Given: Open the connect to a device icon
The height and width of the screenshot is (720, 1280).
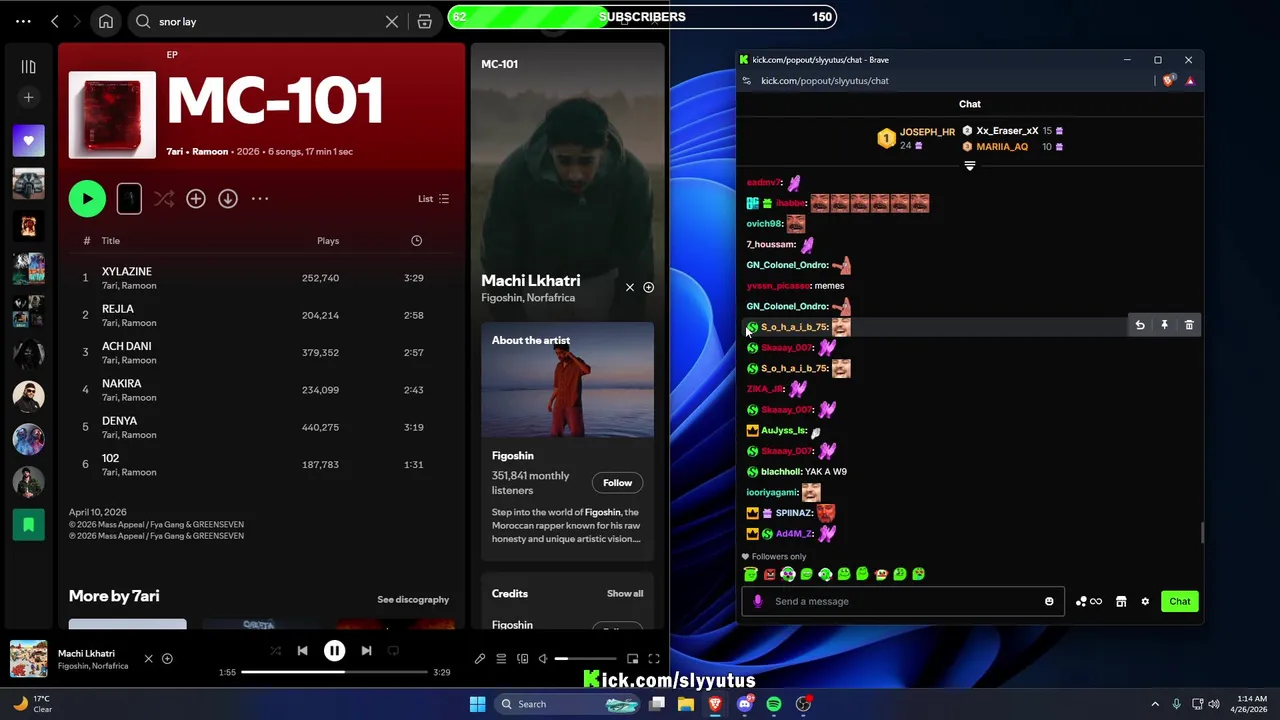Looking at the screenshot, I should tap(522, 659).
